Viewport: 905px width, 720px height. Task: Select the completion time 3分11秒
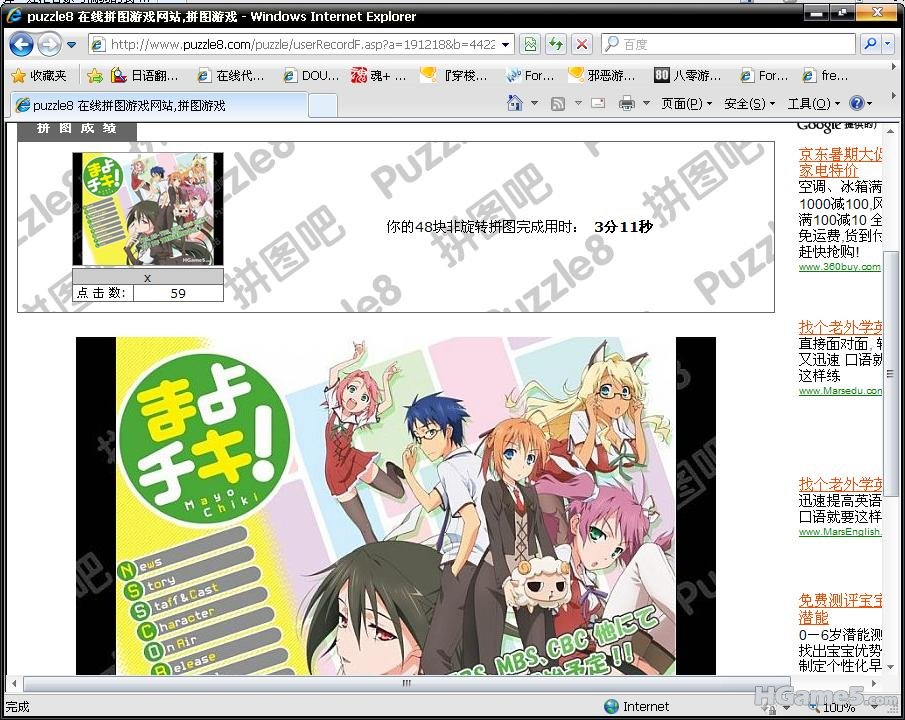pos(623,226)
